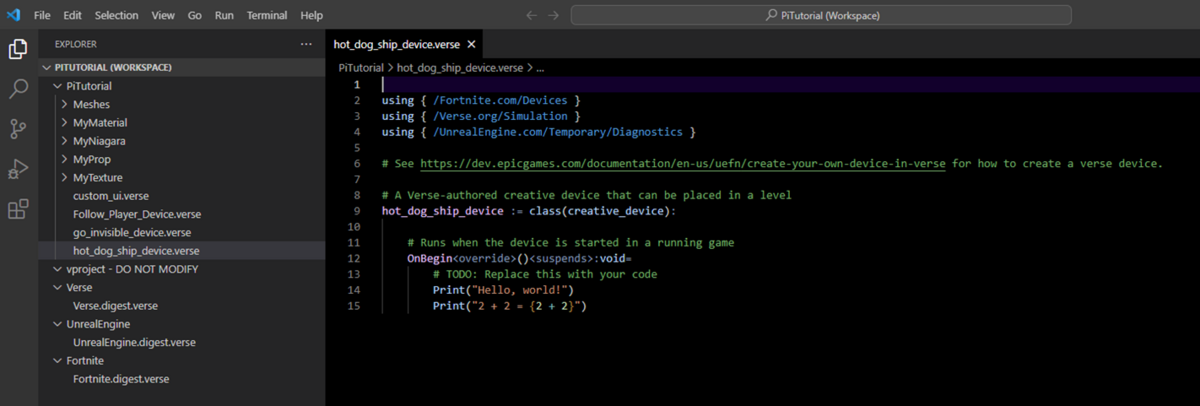Image resolution: width=1200 pixels, height=406 pixels.
Task: Open Verse.digest.verse file
Action: [182, 306]
